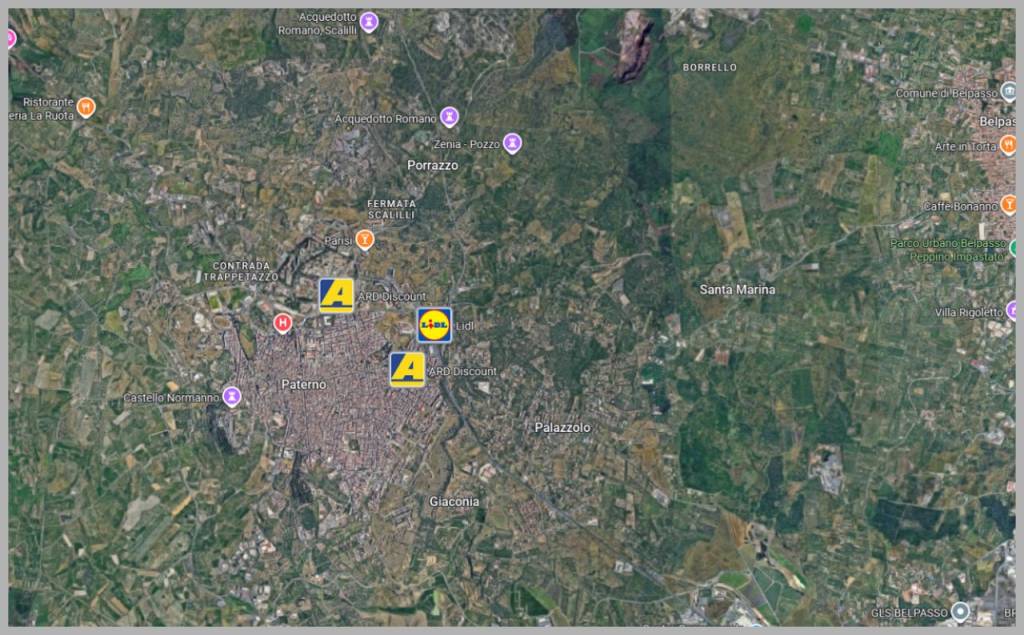Select the northern ARD Discount logo marker
The width and height of the screenshot is (1024, 635).
(x=336, y=295)
